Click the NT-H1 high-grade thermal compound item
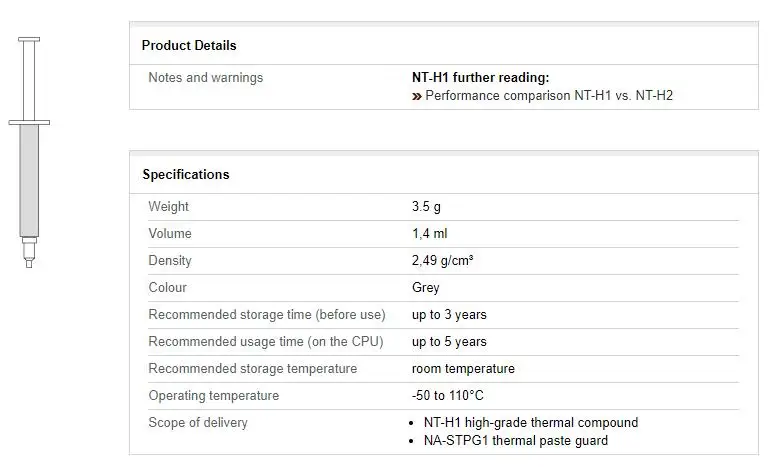The height and width of the screenshot is (467, 775). pos(532,423)
